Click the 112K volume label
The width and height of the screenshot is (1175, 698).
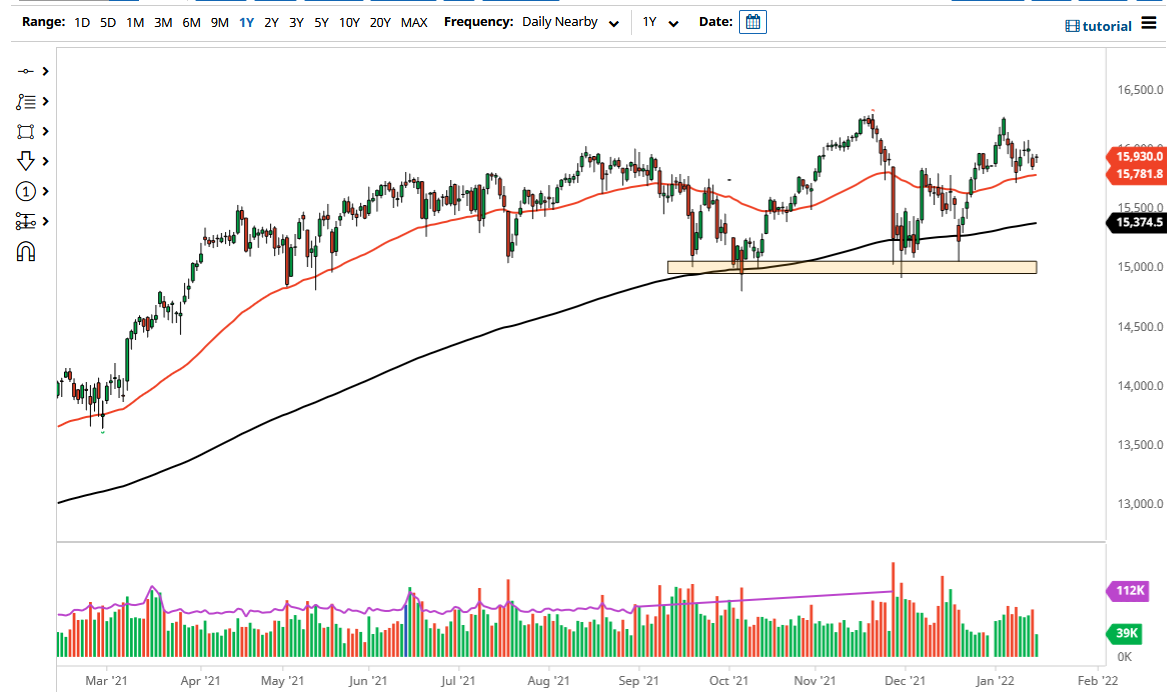pyautogui.click(x=1127, y=590)
